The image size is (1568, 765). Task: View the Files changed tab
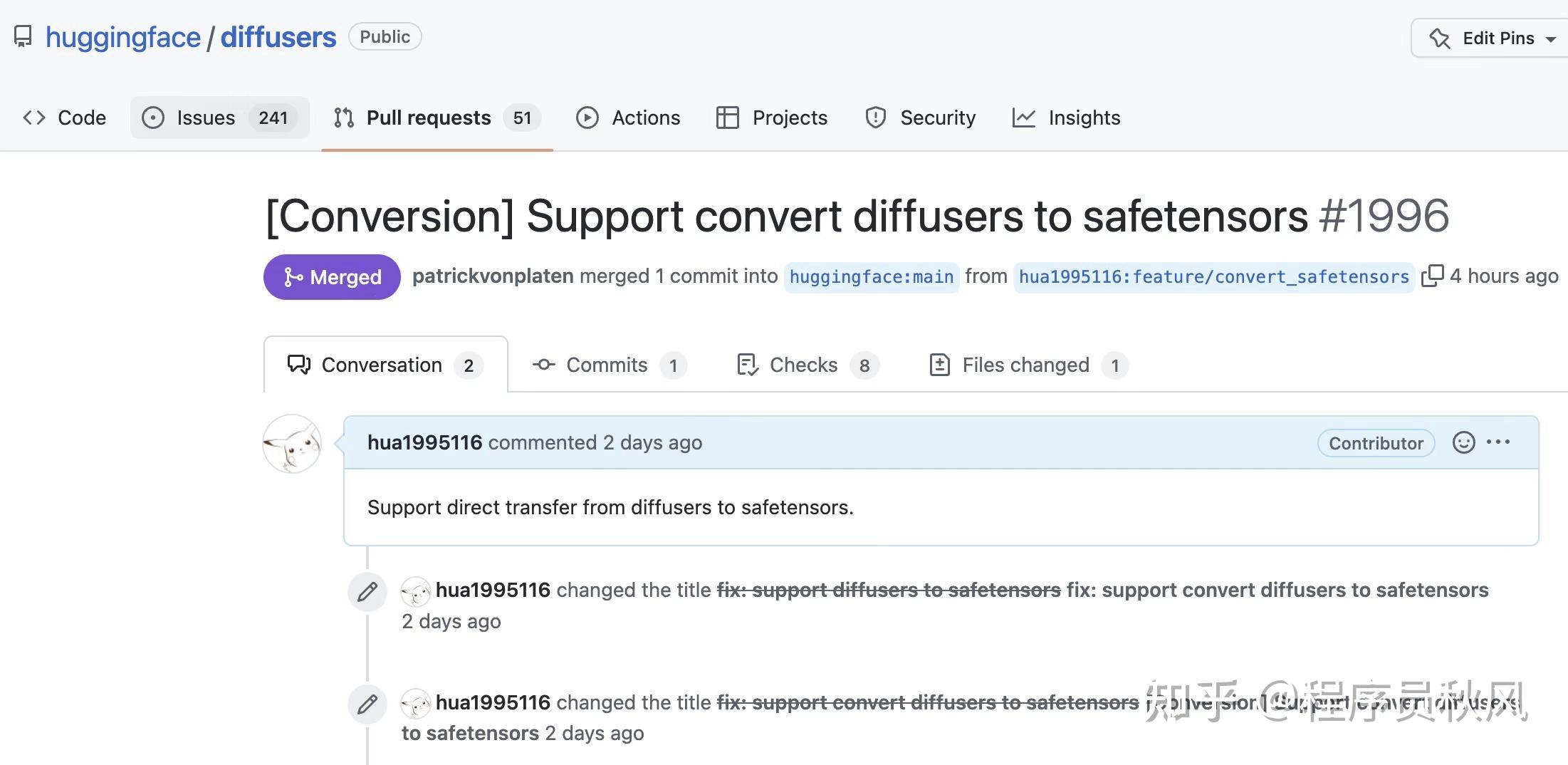click(x=1028, y=365)
